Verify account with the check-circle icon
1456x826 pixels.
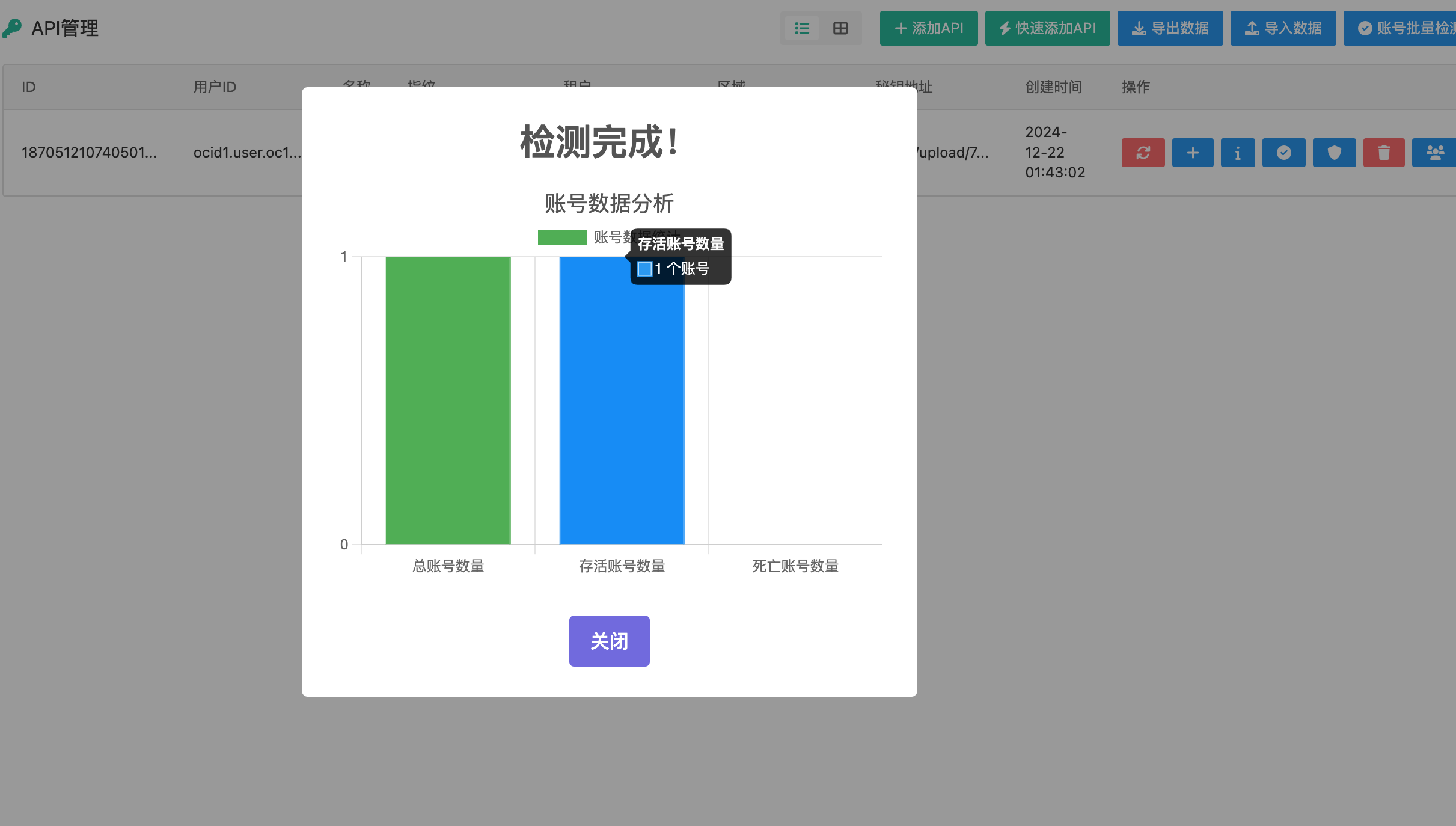point(1283,153)
